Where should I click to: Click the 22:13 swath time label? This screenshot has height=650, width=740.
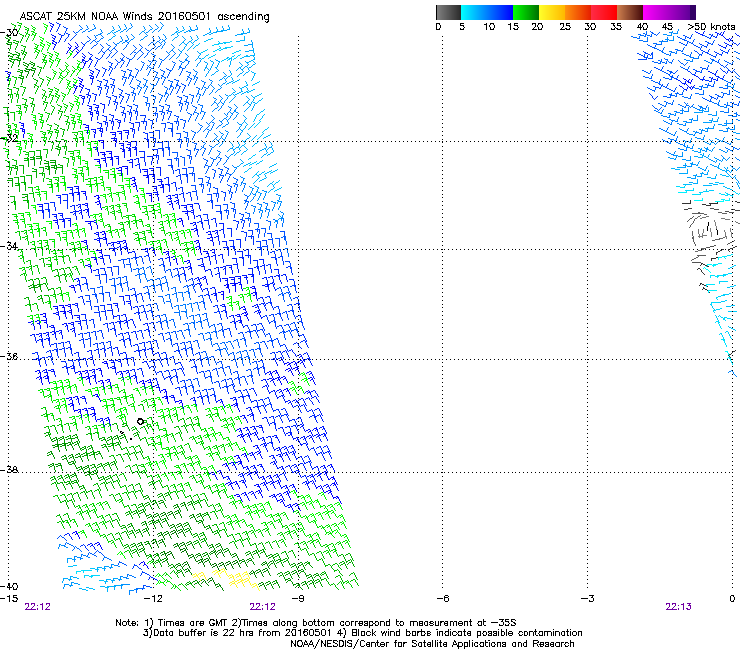click(678, 607)
